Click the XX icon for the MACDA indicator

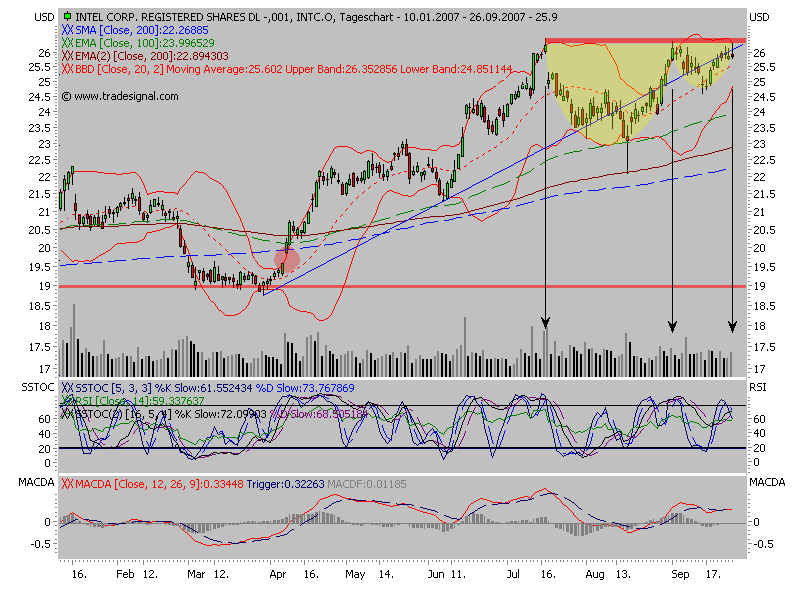65,483
